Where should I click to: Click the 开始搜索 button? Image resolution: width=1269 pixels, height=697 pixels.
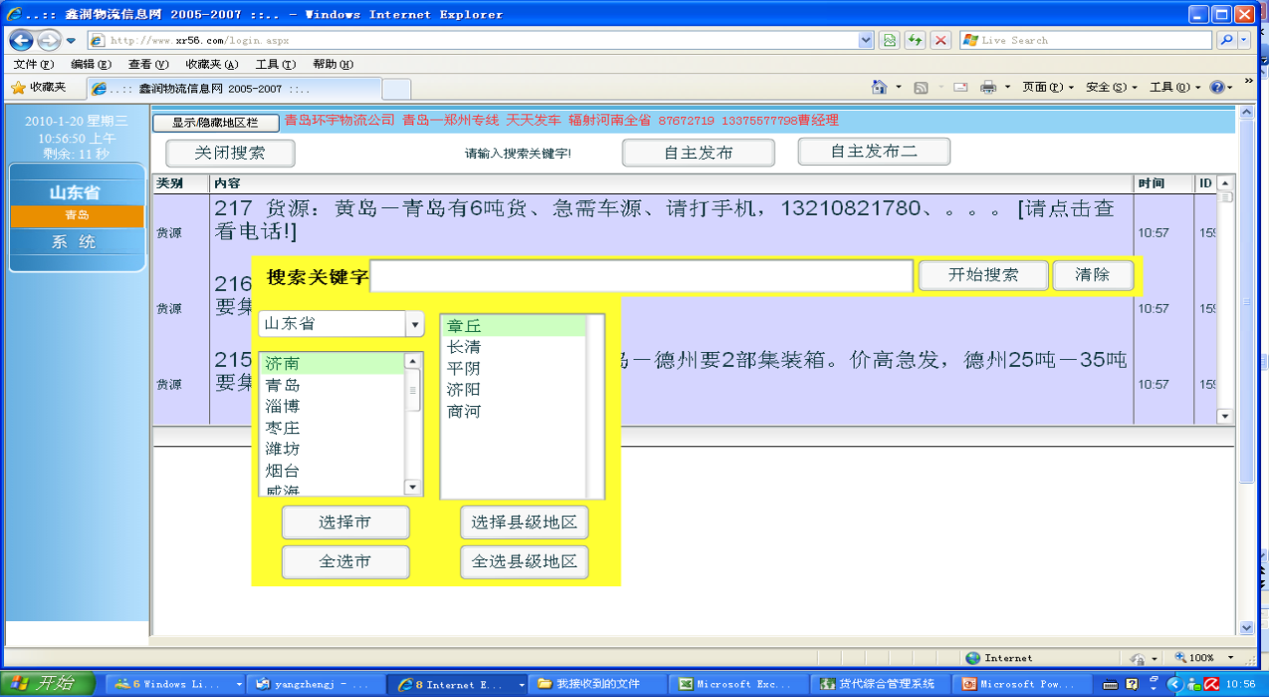click(983, 275)
